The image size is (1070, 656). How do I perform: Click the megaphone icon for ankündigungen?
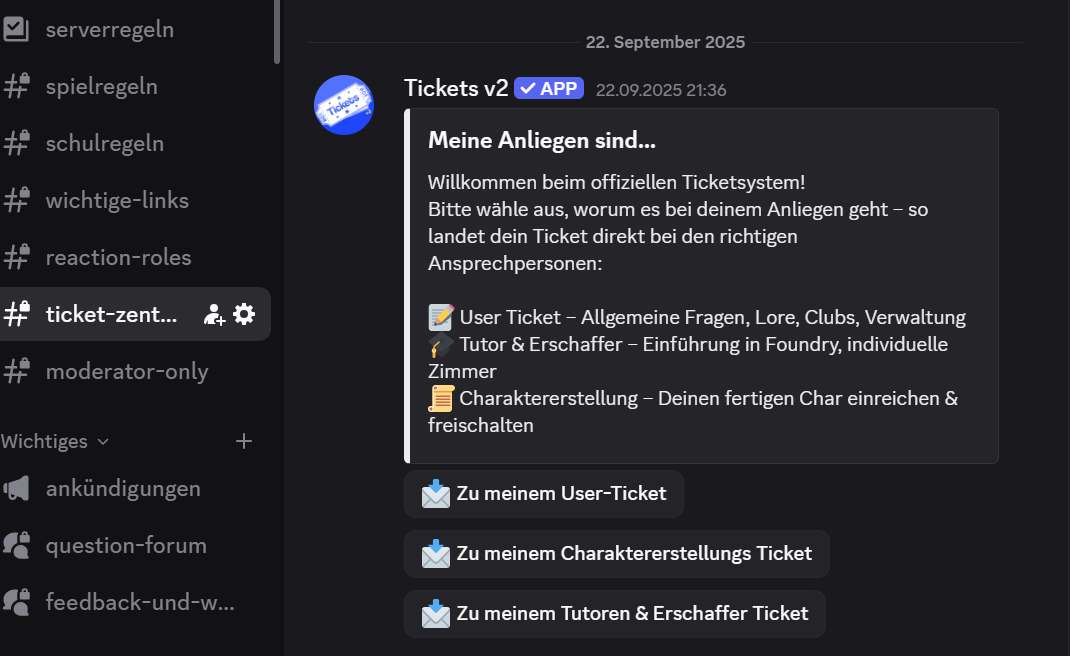[16, 488]
